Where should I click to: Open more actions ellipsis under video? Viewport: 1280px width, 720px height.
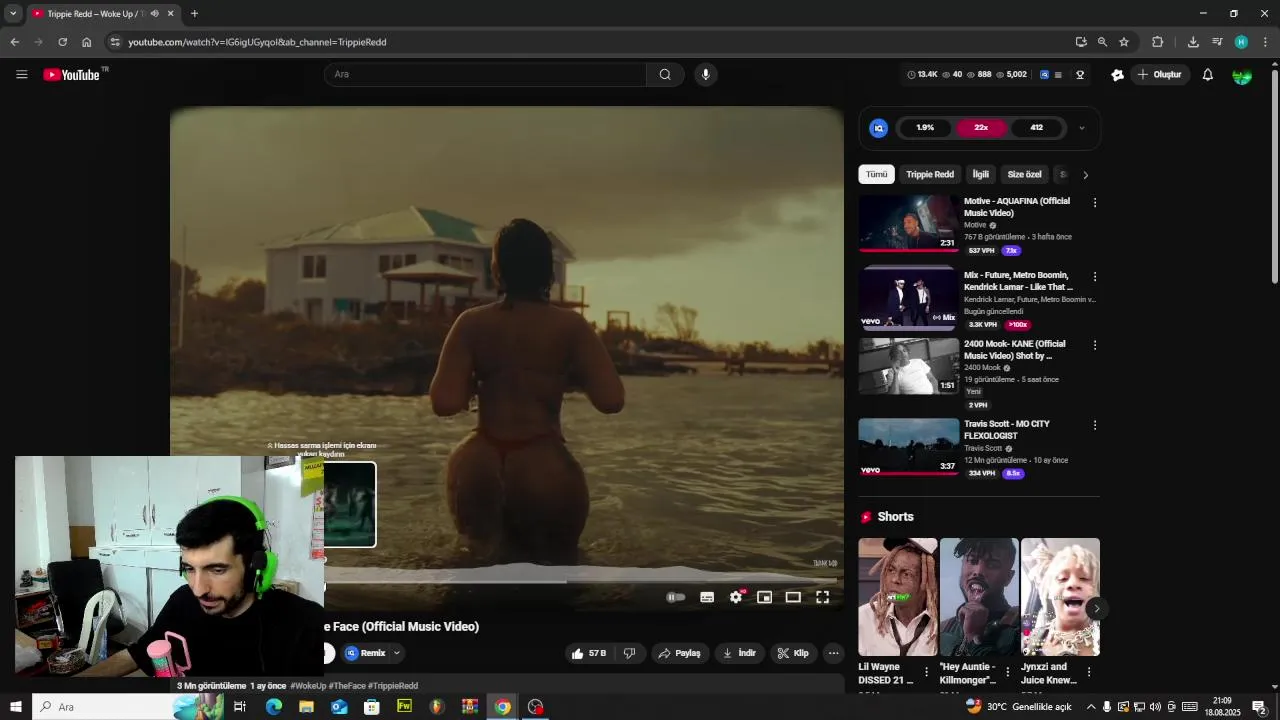tap(833, 653)
